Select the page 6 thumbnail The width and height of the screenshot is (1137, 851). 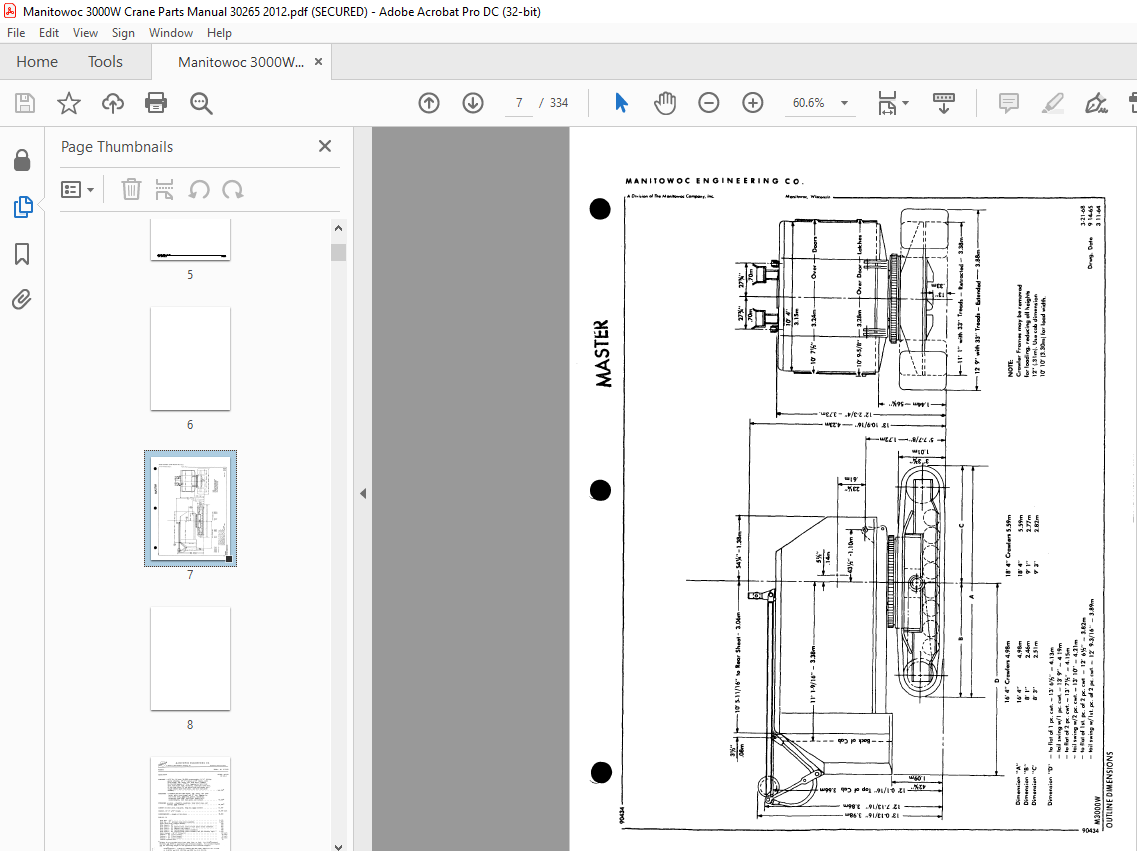coord(190,359)
